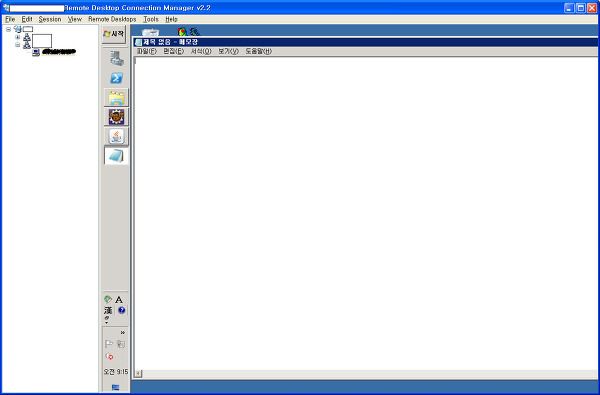Click the red alert tray icon

[109, 356]
